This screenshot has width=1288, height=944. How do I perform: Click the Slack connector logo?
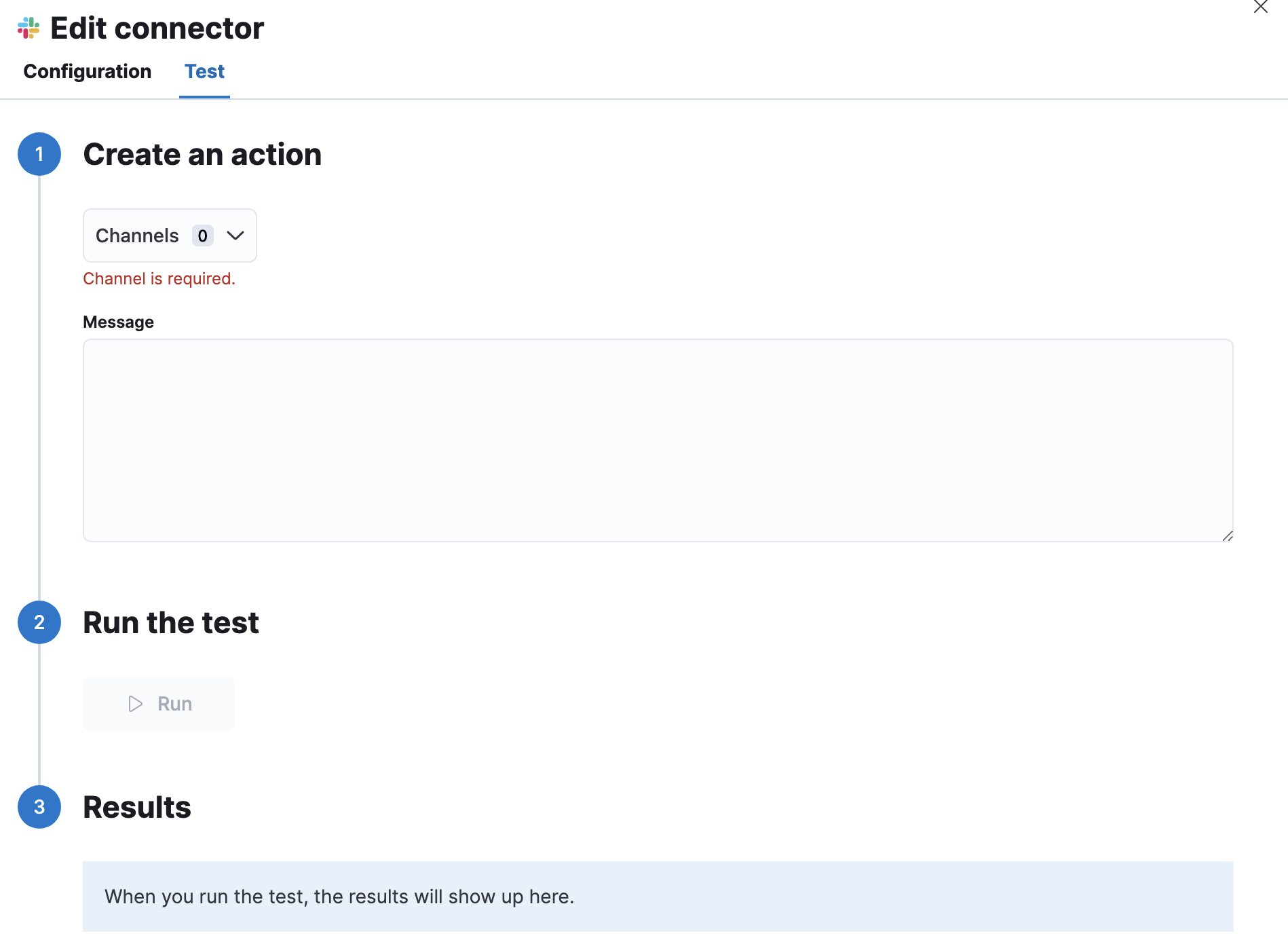(28, 29)
